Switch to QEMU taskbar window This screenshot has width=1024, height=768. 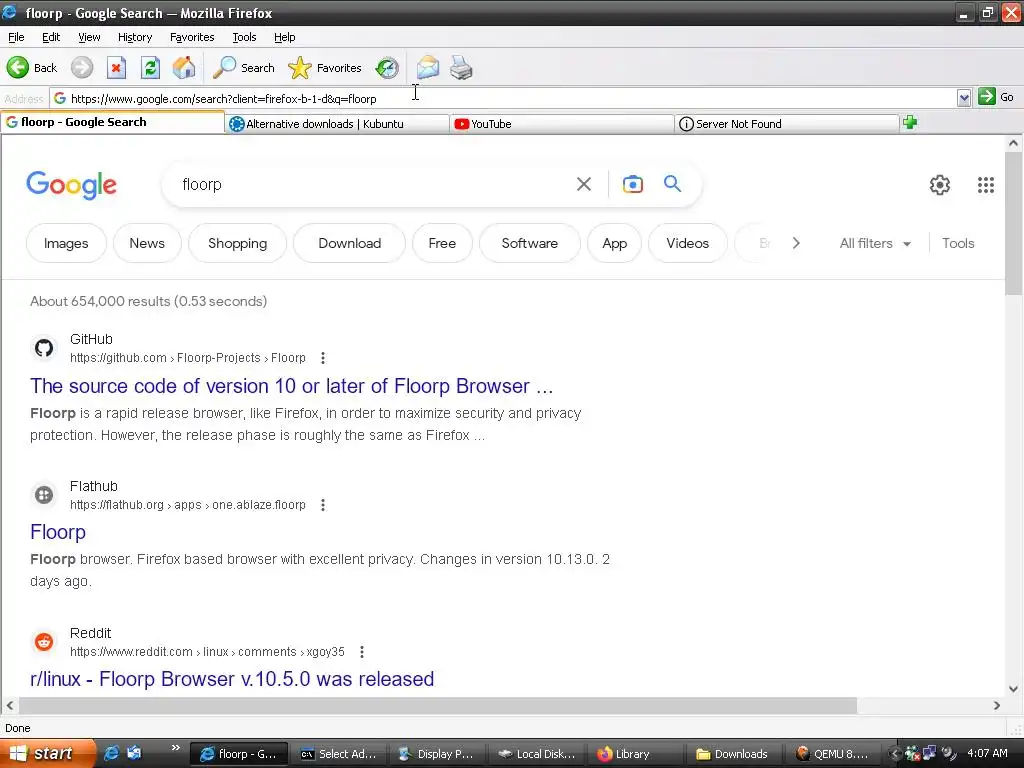click(834, 754)
